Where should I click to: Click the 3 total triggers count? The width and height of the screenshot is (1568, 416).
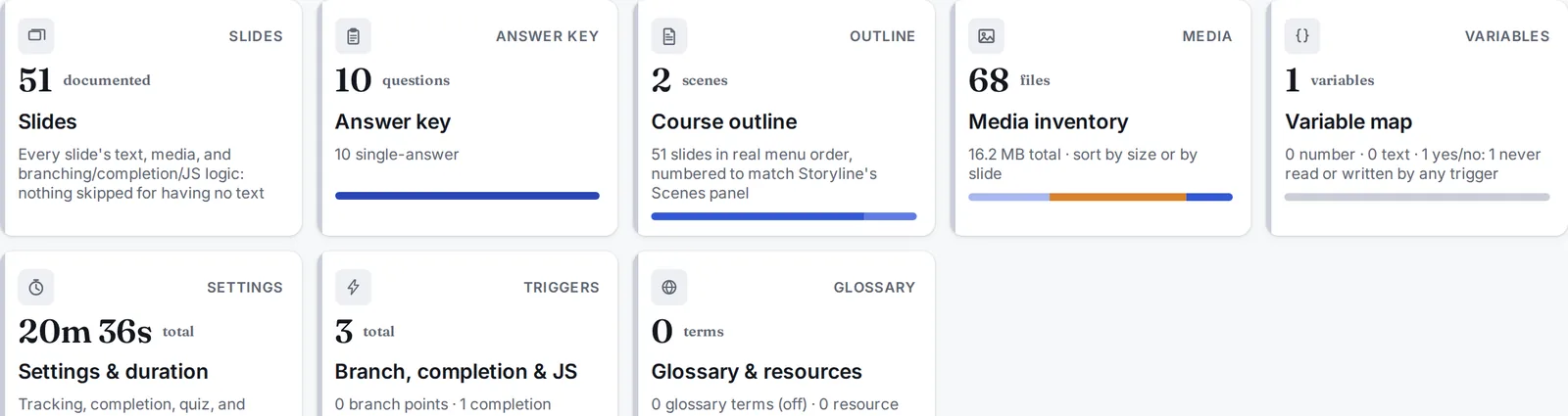point(365,331)
